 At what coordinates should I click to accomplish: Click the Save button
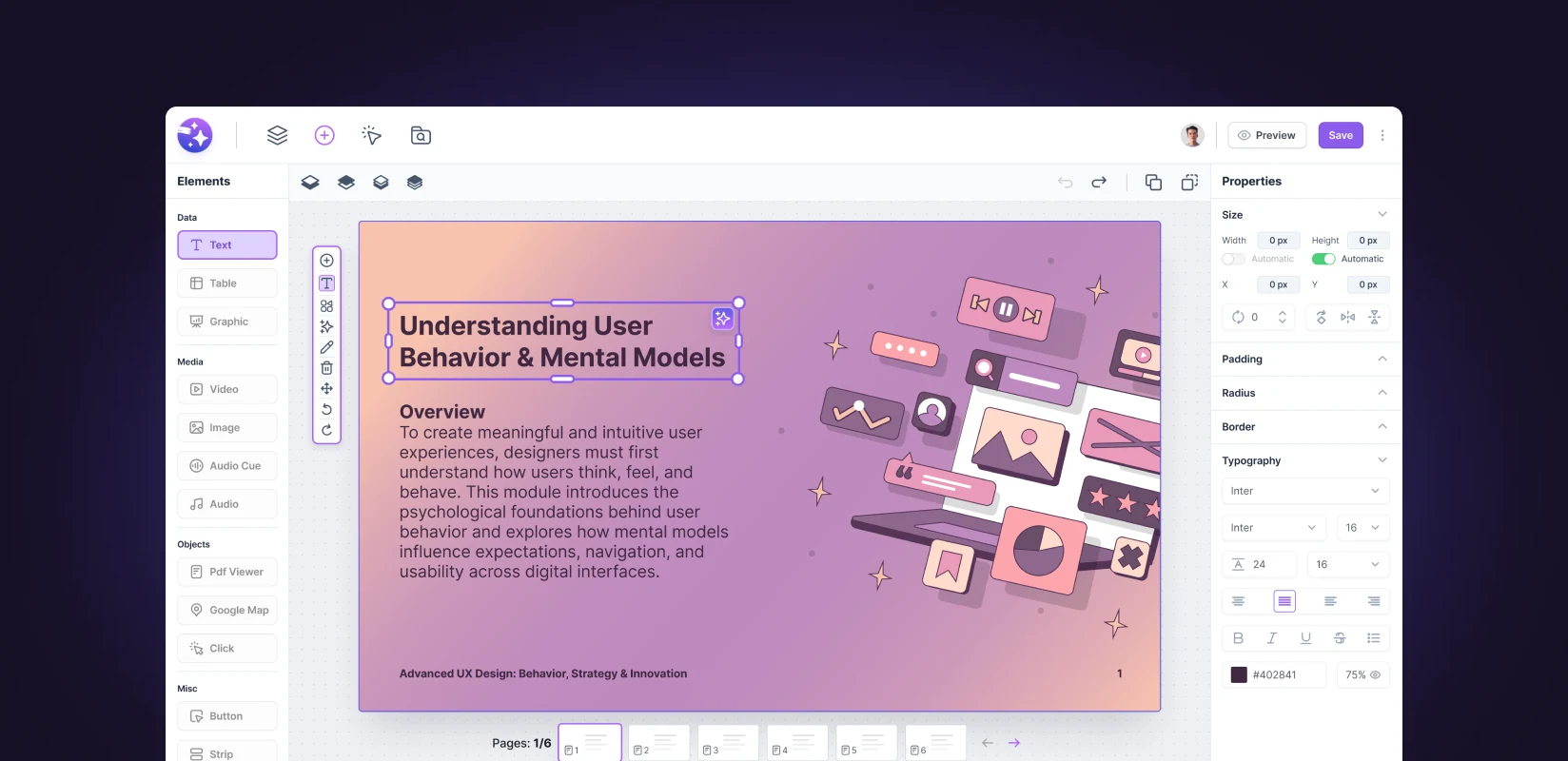pos(1341,135)
